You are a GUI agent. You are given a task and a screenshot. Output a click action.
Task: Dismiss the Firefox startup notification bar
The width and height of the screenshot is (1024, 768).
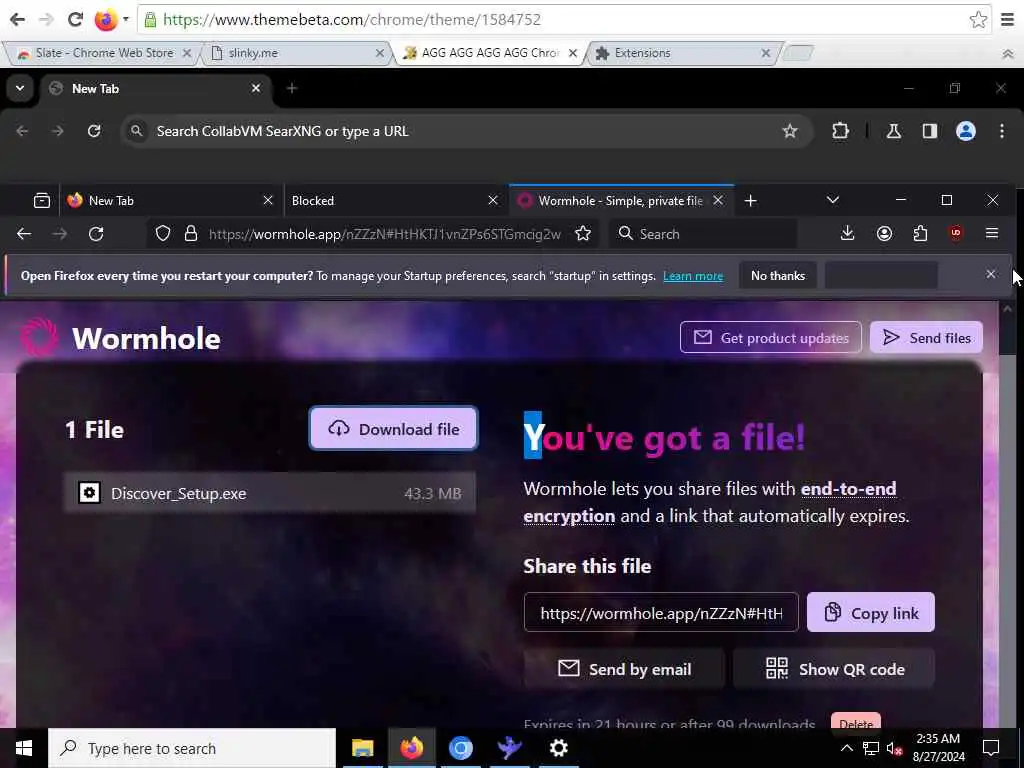[x=991, y=274]
